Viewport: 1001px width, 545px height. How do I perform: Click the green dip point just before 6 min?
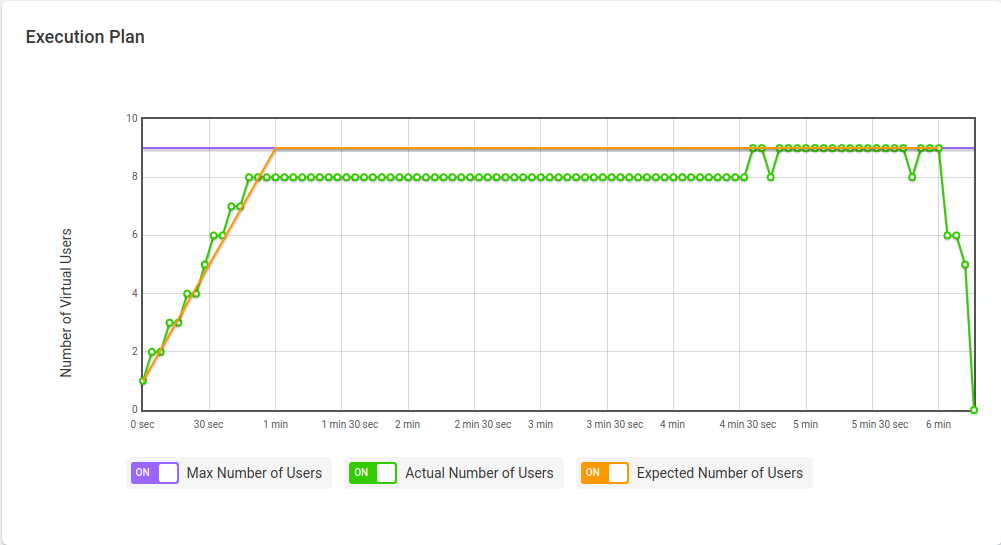912,177
